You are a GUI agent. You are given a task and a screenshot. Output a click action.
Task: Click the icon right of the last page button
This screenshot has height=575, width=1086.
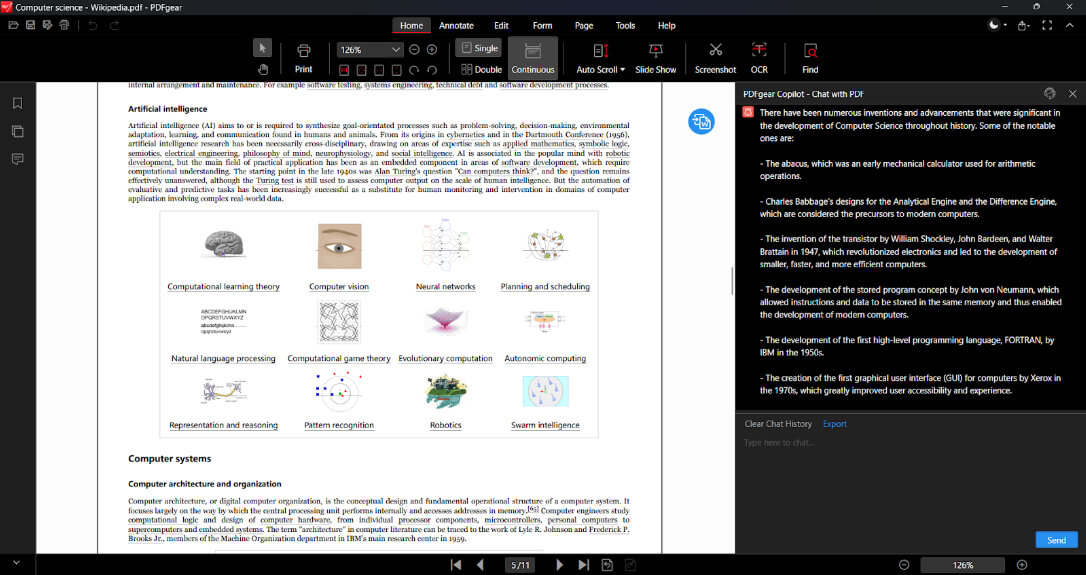click(x=607, y=565)
